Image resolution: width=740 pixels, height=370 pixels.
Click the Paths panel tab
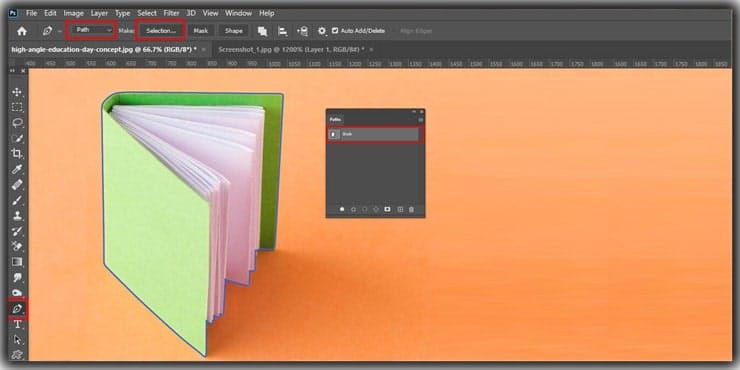(x=336, y=120)
